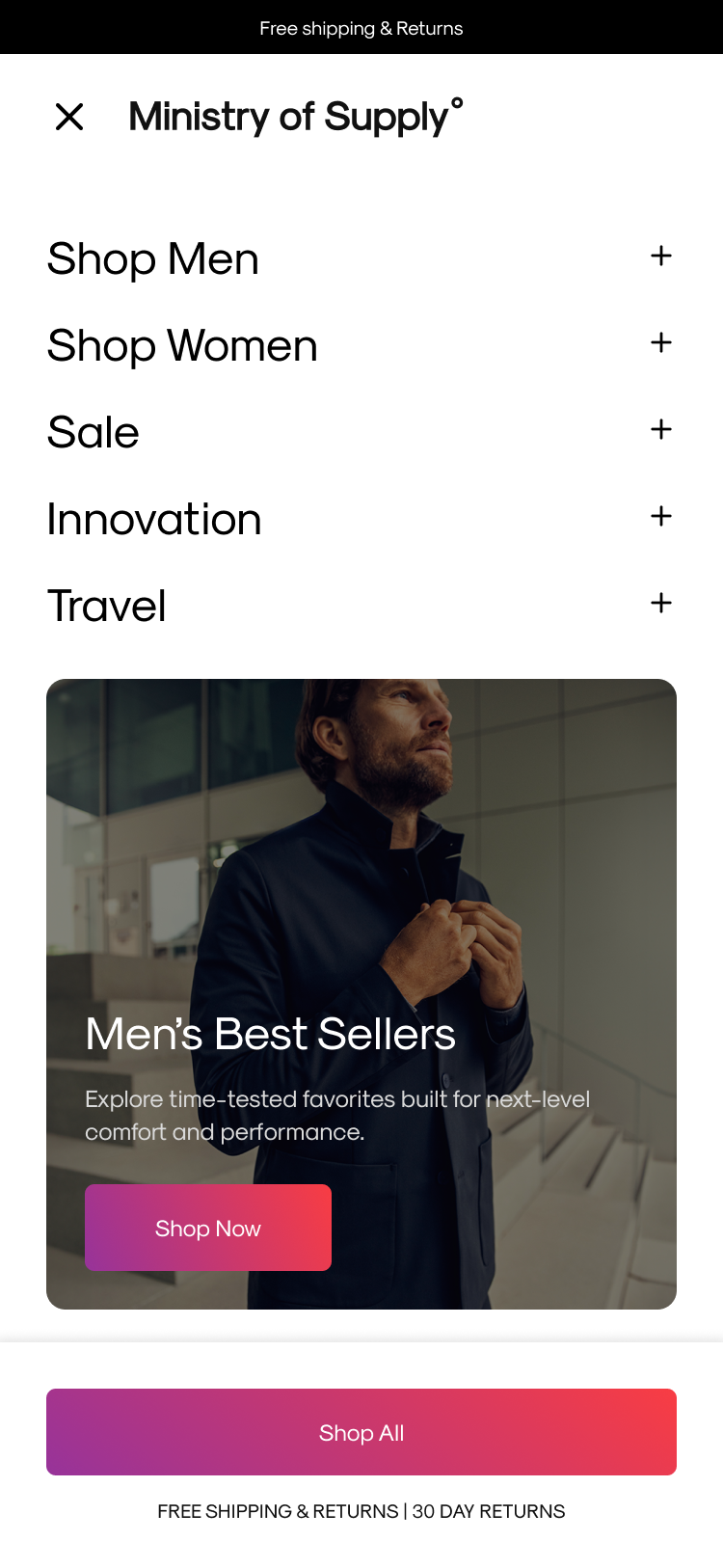Open the Men's Best Sellers heading
This screenshot has height=1568, width=723.
point(270,1034)
